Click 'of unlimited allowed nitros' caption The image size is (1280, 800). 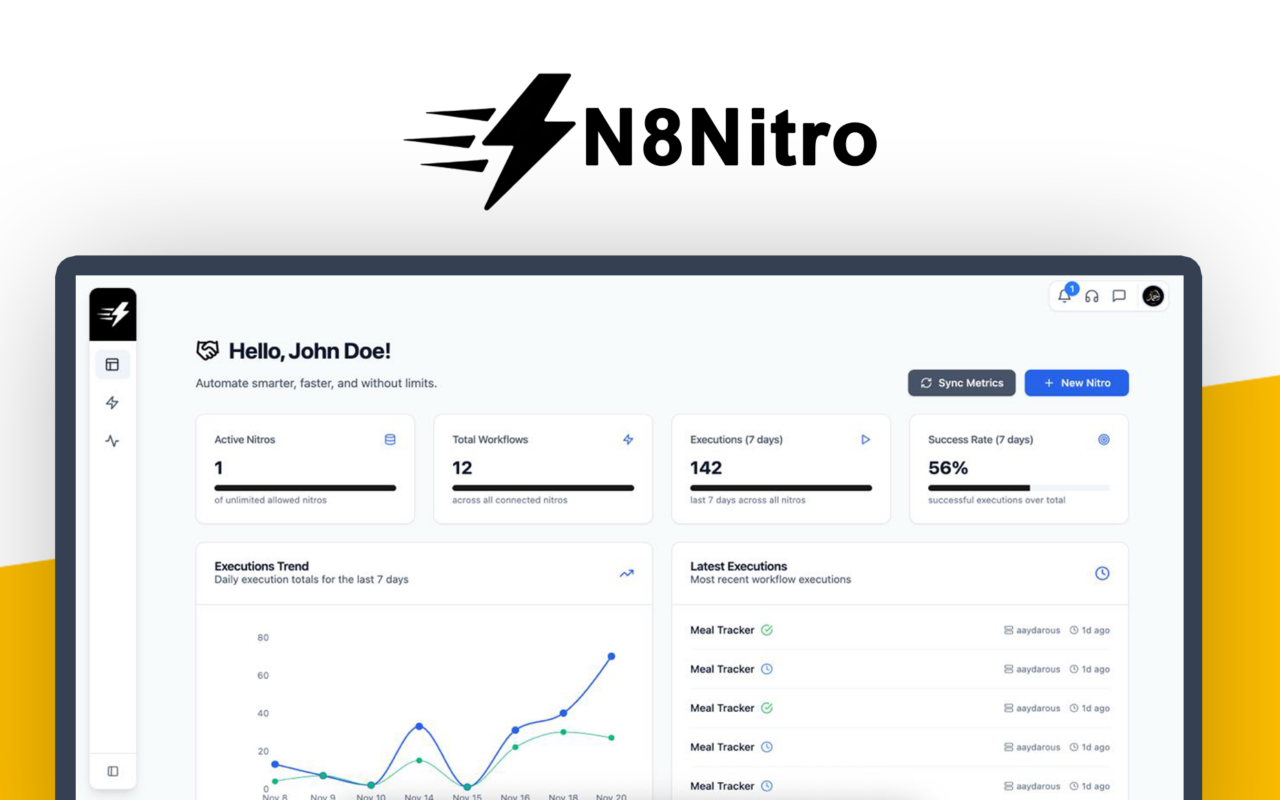270,500
